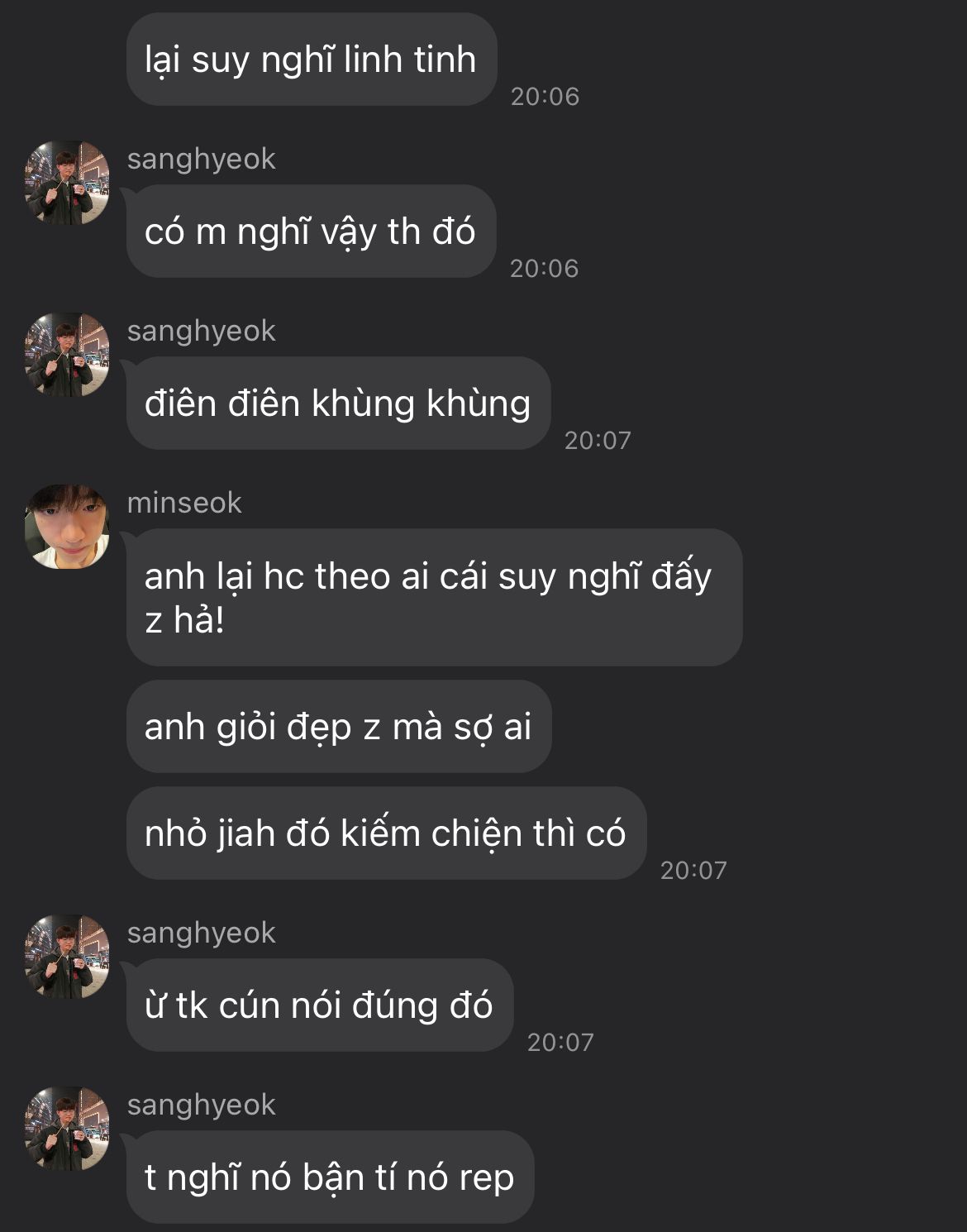Select the message 'anh giỏi đẹp z mà sợ ai'
The width and height of the screenshot is (967, 1232).
coord(339,727)
